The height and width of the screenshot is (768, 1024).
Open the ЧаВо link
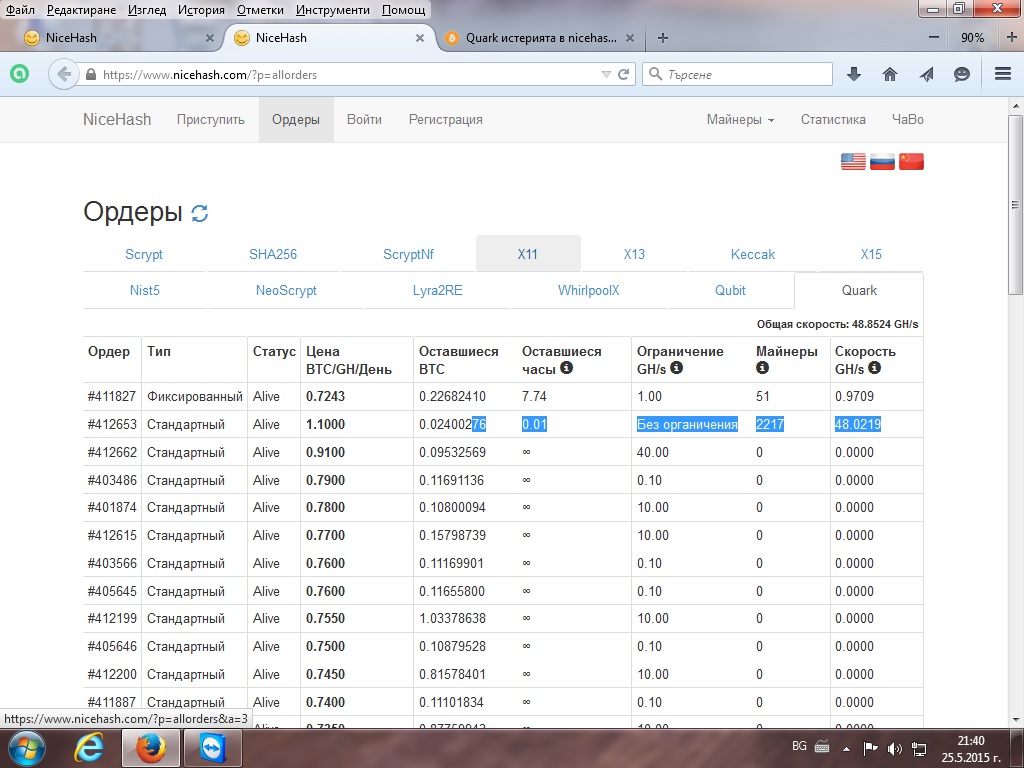(908, 120)
